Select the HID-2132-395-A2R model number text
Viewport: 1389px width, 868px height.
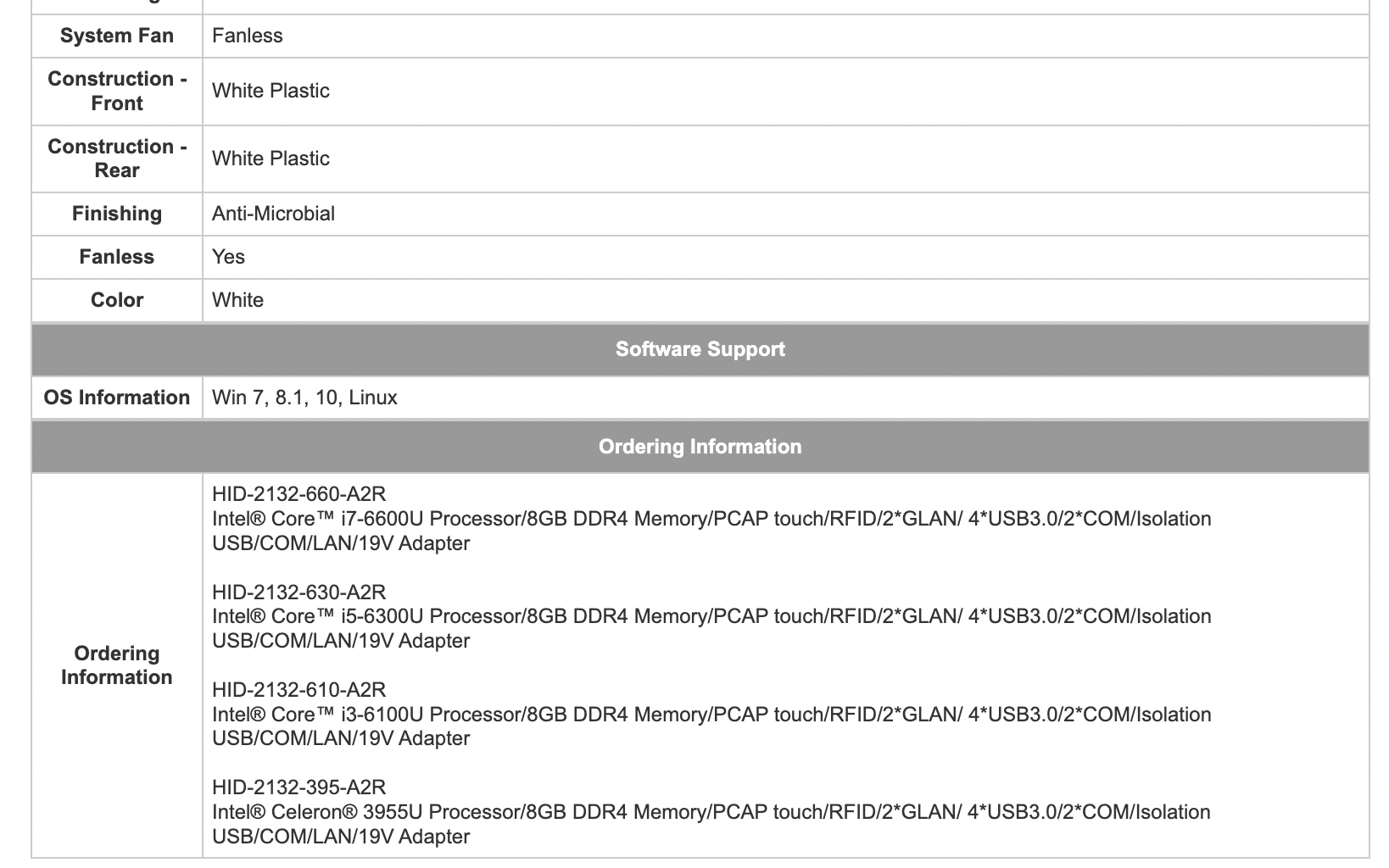(299, 787)
